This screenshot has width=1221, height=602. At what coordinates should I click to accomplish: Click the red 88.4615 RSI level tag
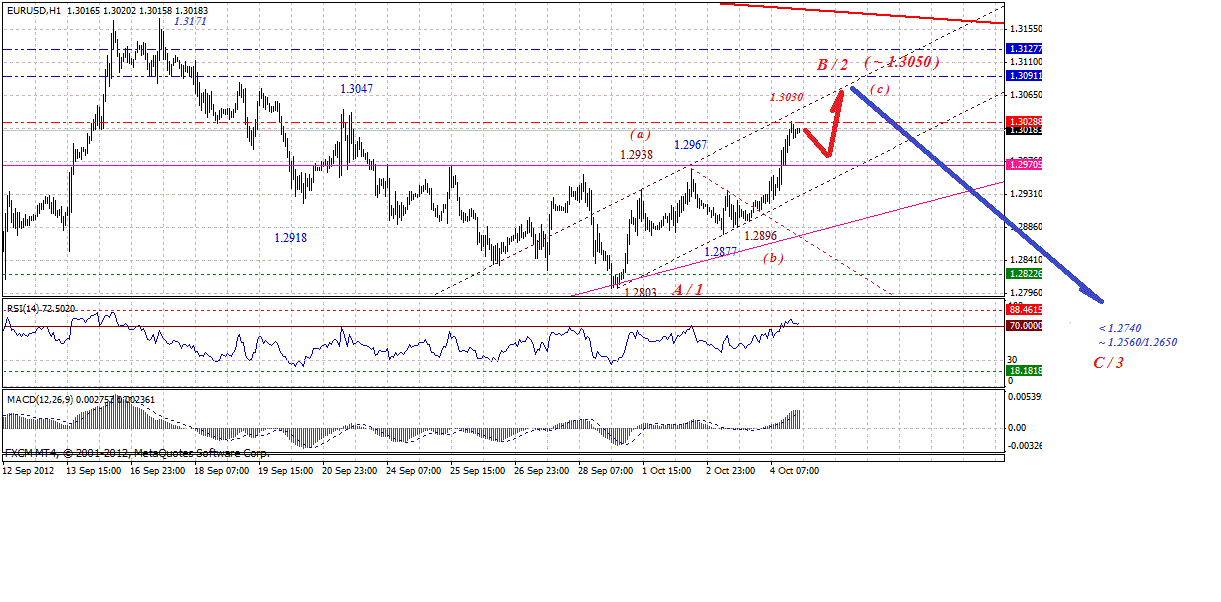1025,310
